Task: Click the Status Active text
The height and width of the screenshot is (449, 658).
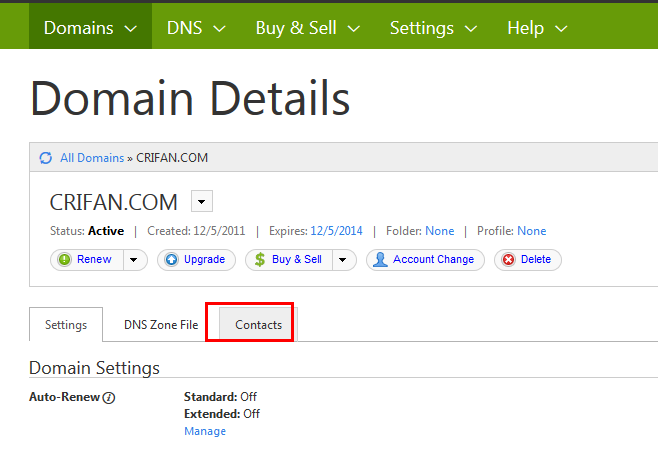Action: pos(87,231)
